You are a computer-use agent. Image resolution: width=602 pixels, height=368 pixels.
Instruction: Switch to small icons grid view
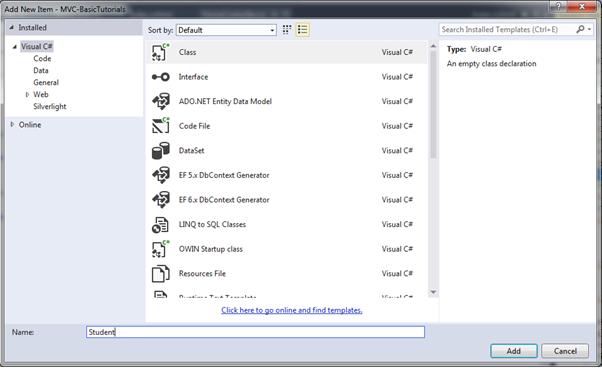287,30
